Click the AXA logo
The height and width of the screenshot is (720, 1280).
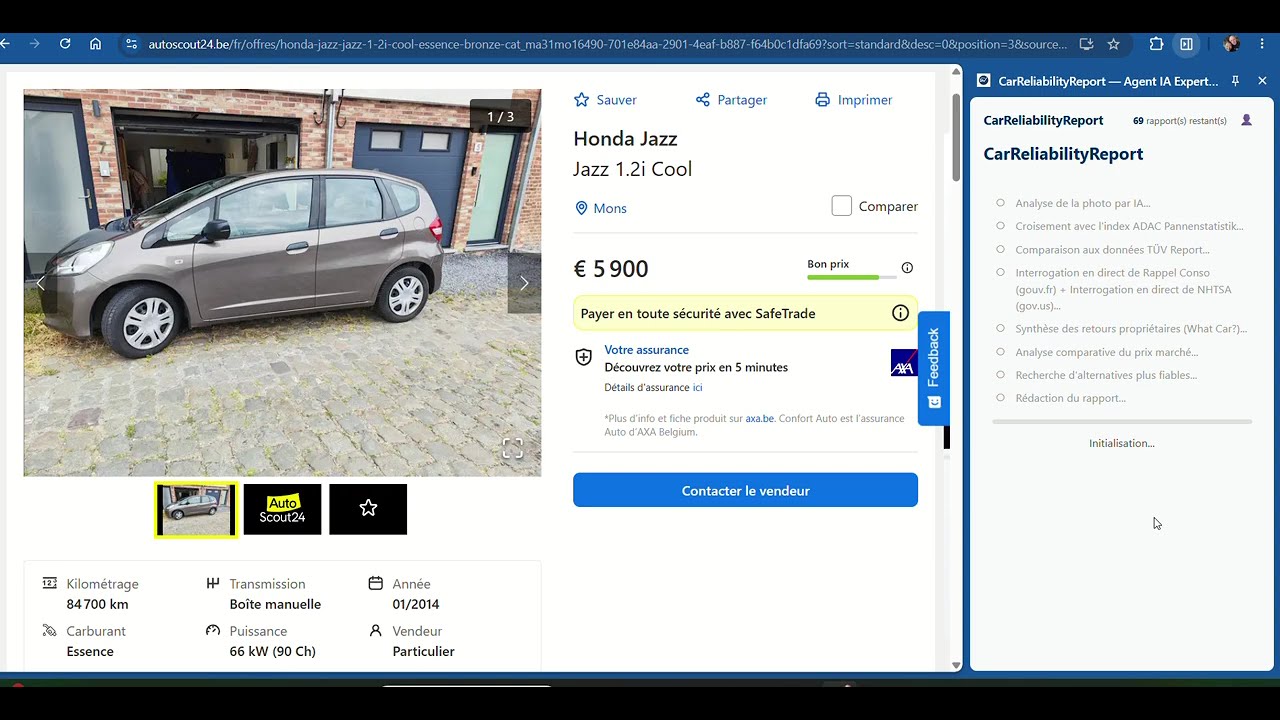[904, 363]
